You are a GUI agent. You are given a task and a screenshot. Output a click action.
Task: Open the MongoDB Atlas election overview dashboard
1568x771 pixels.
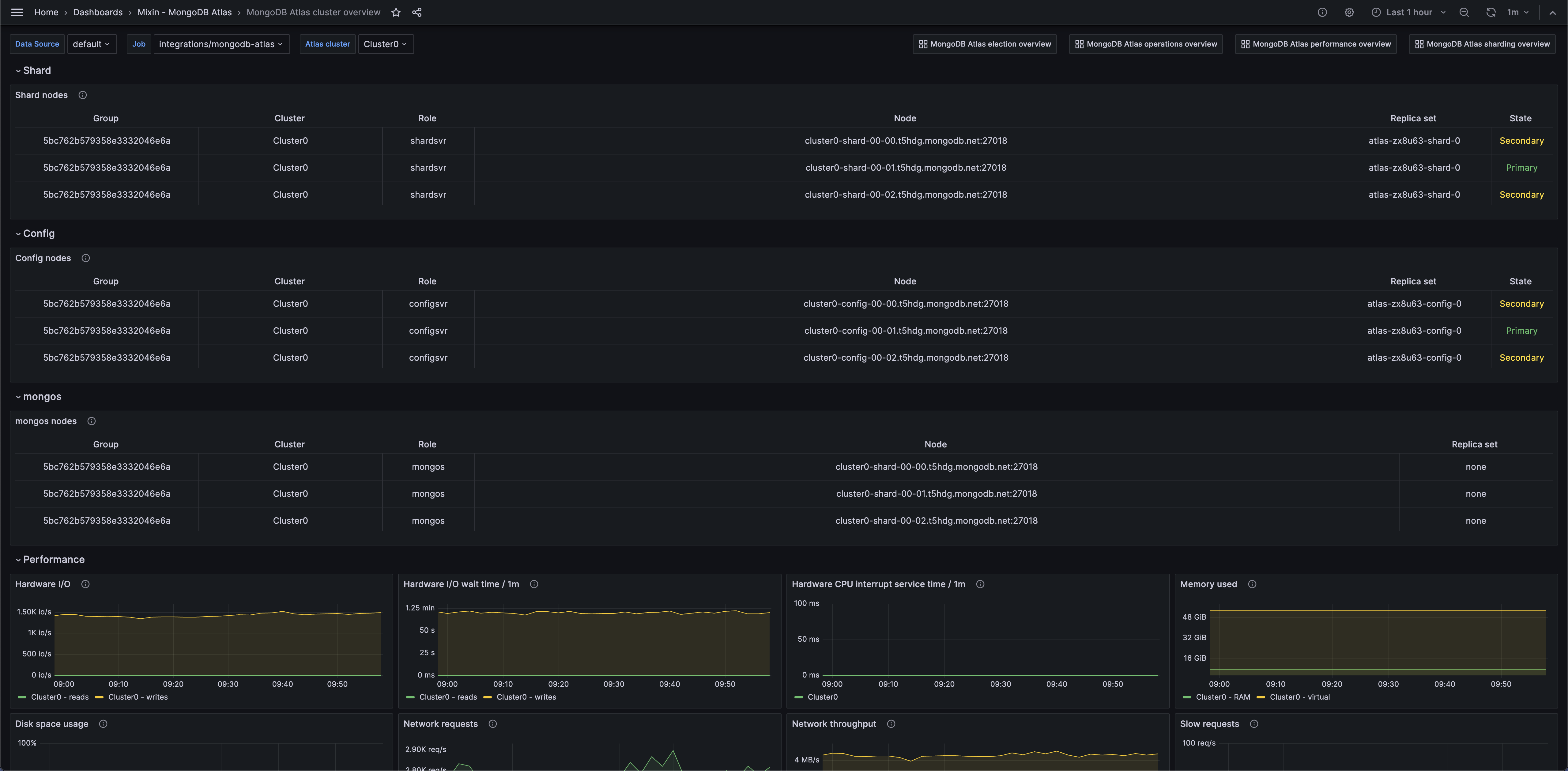(984, 44)
